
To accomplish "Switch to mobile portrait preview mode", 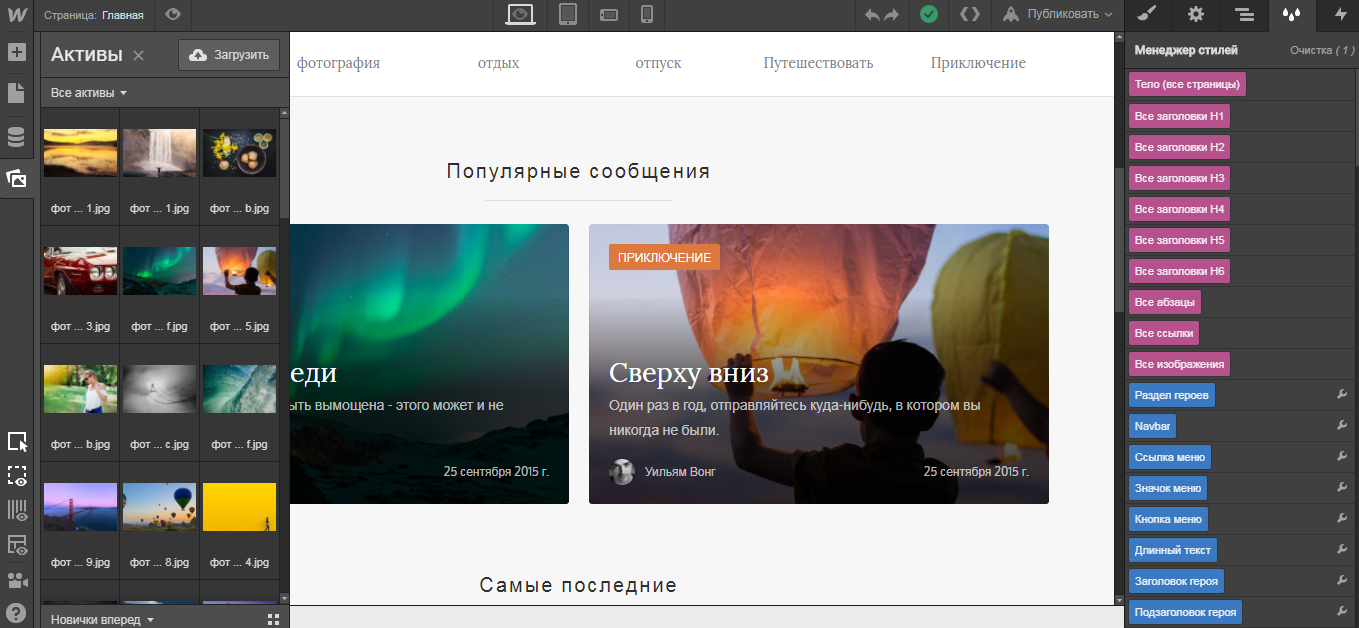I will coord(646,15).
